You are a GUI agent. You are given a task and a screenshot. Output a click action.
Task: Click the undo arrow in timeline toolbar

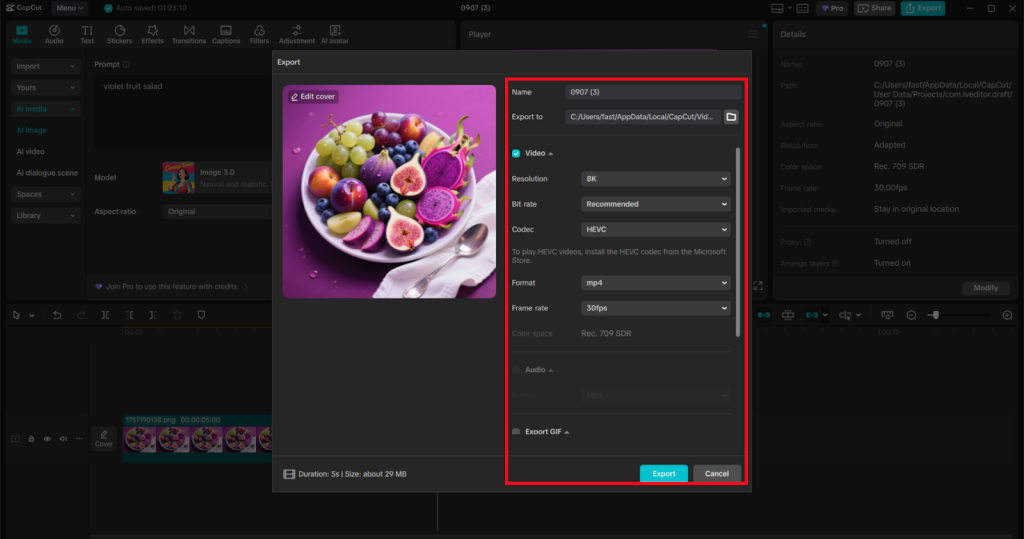[57, 315]
